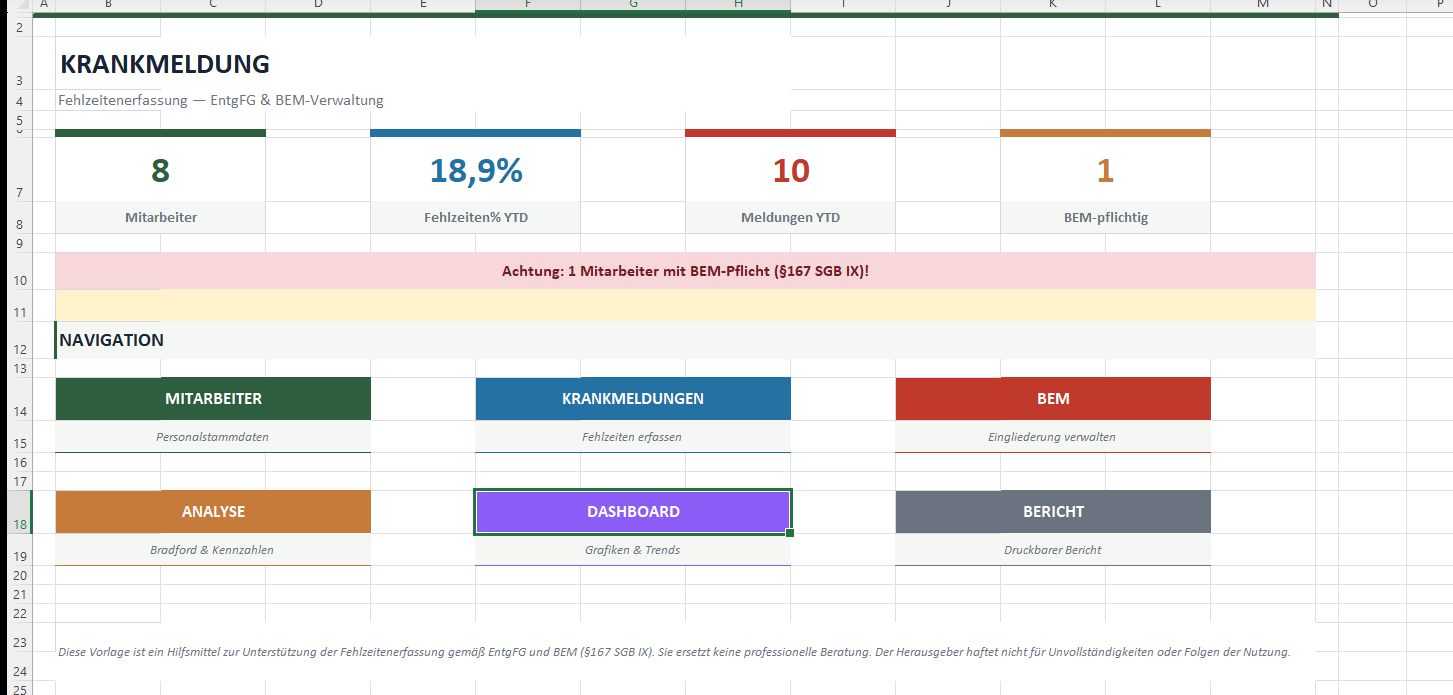
Task: Open the orange ANALYSE button
Action: coord(213,512)
